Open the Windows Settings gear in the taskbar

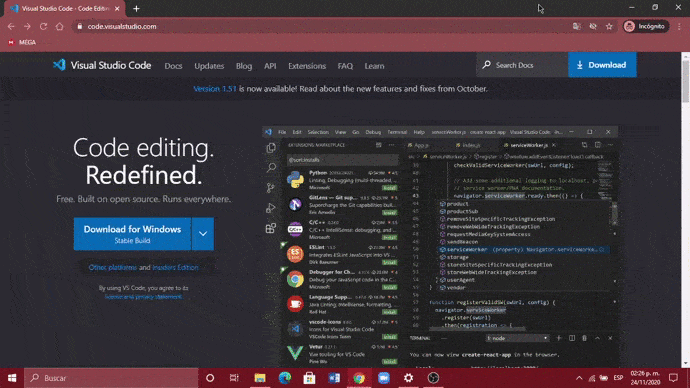click(x=408, y=378)
